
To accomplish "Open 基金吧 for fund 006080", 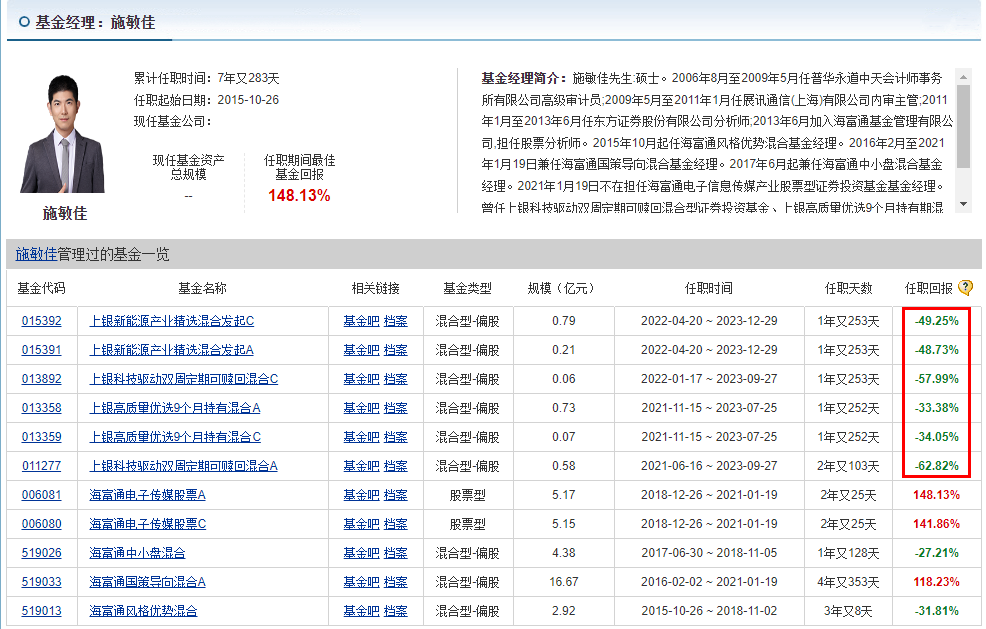I will click(x=362, y=523).
